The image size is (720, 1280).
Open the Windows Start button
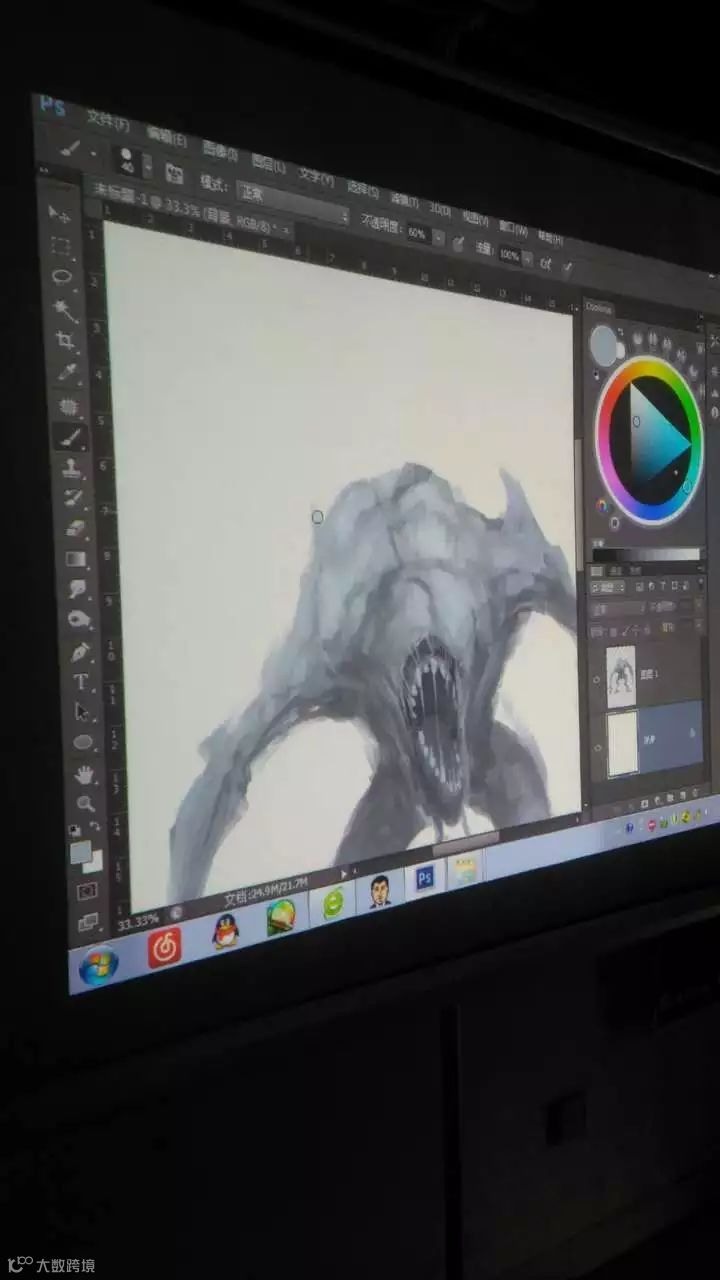tap(98, 966)
